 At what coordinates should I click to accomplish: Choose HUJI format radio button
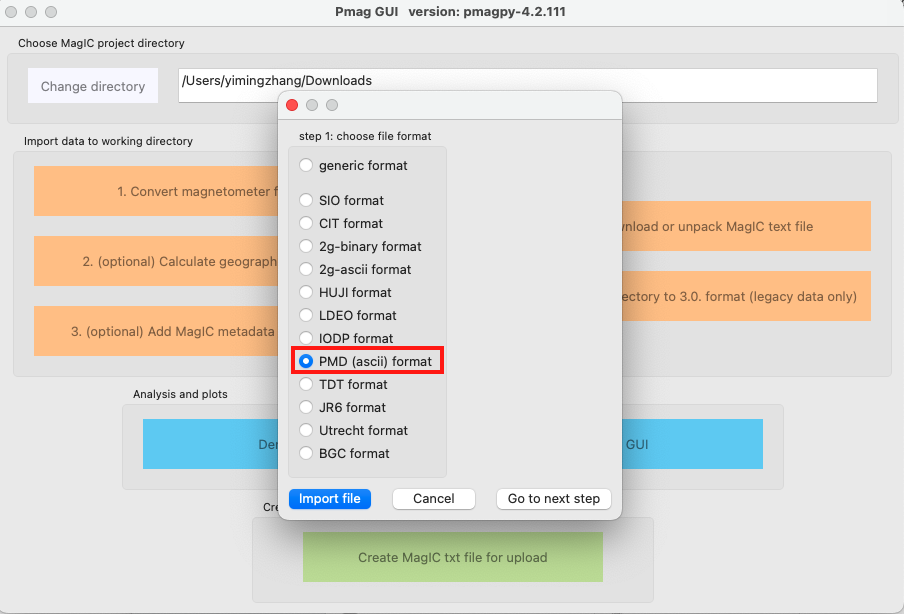pos(305,292)
